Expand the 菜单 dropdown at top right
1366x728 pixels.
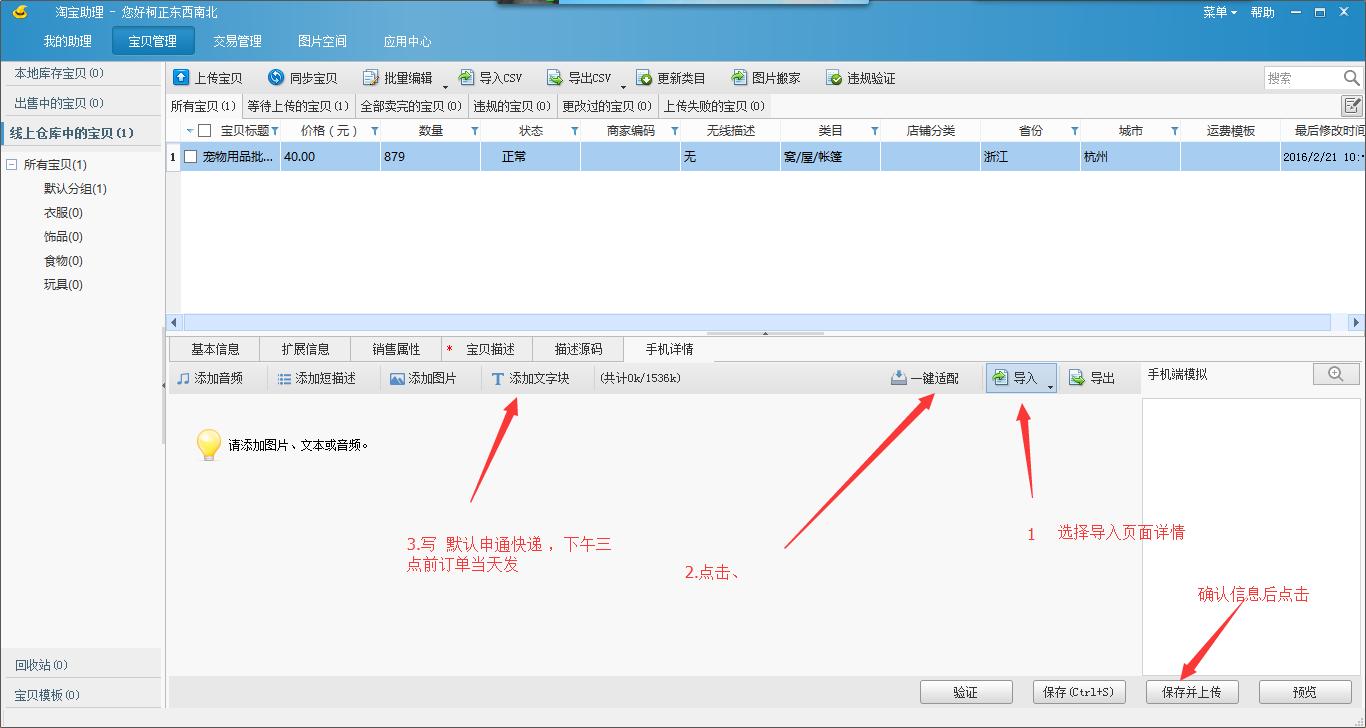click(1218, 12)
